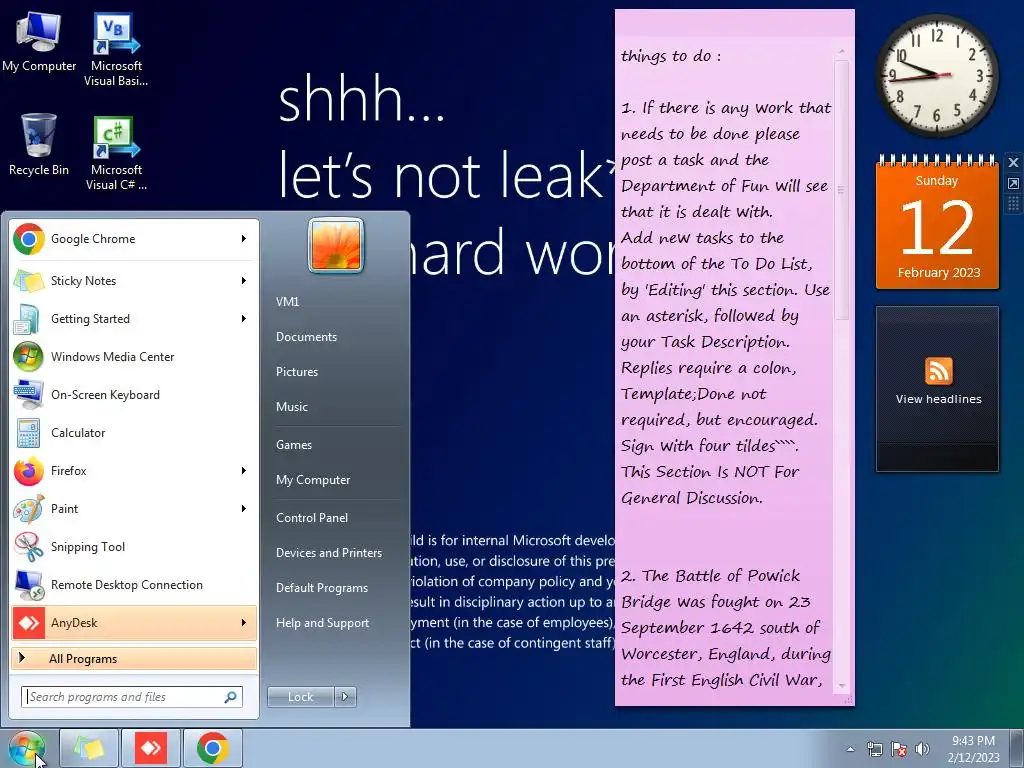This screenshot has height=768, width=1024.
Task: Open shutdown options arrow next to Lock
Action: click(x=345, y=697)
